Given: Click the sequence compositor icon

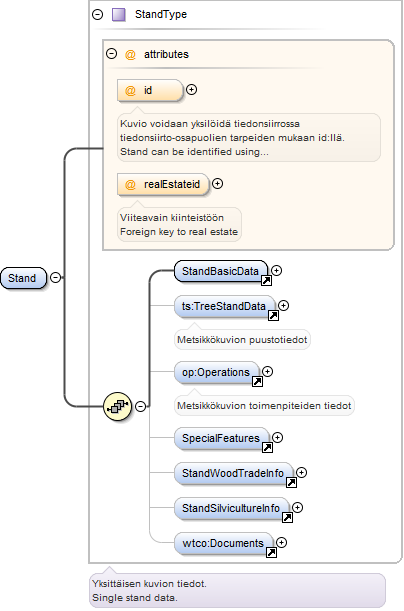Looking at the screenshot, I should (117, 406).
